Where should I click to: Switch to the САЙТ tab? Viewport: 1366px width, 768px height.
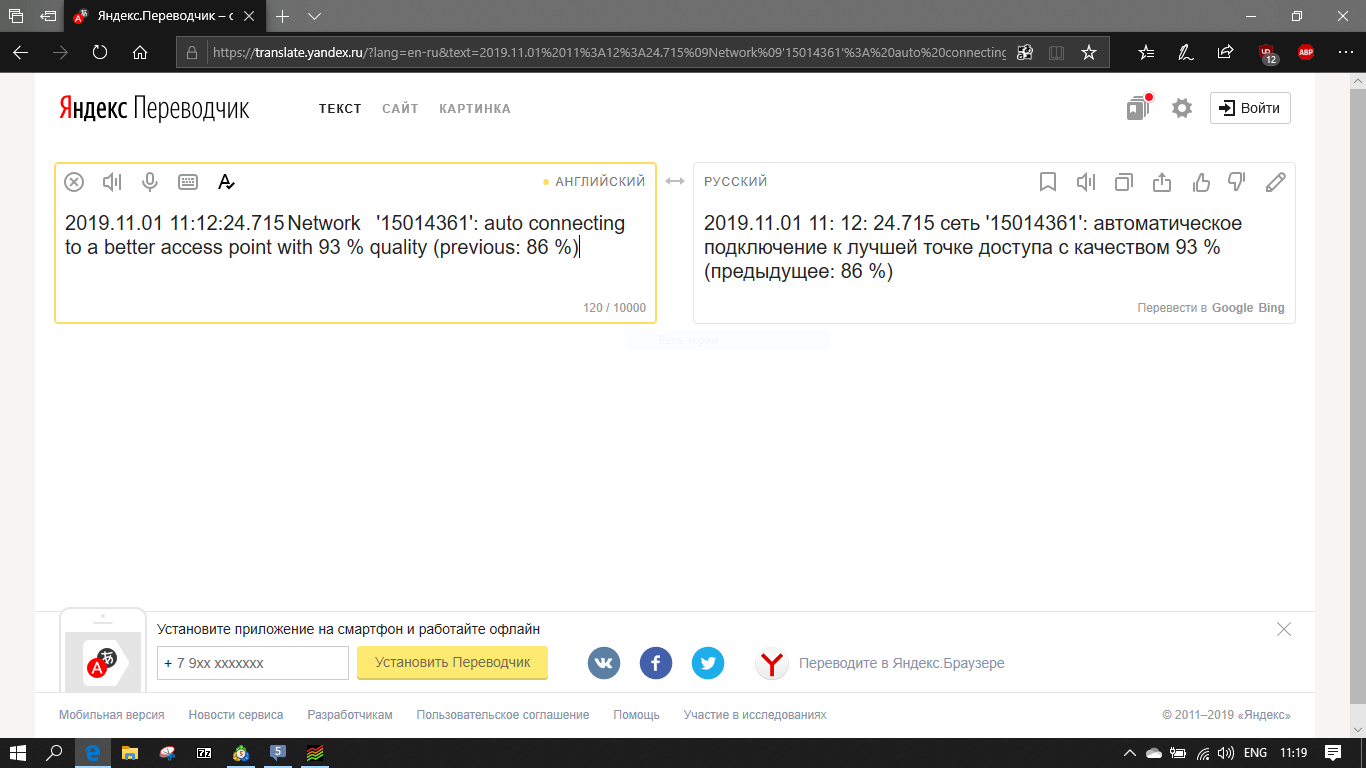click(x=400, y=108)
